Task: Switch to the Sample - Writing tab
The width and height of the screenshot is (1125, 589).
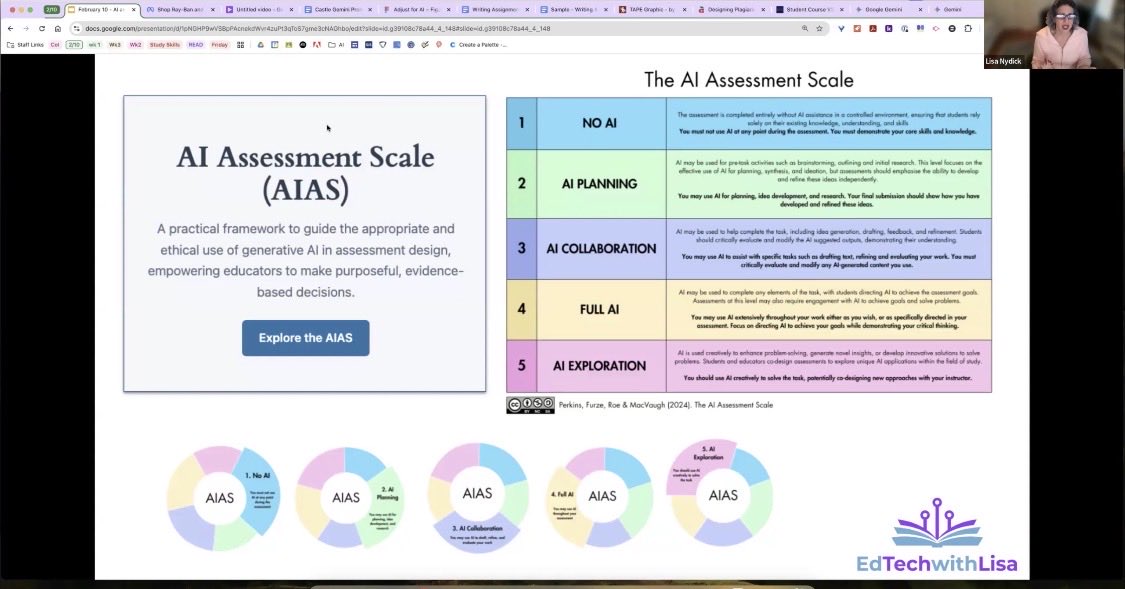Action: point(573,9)
